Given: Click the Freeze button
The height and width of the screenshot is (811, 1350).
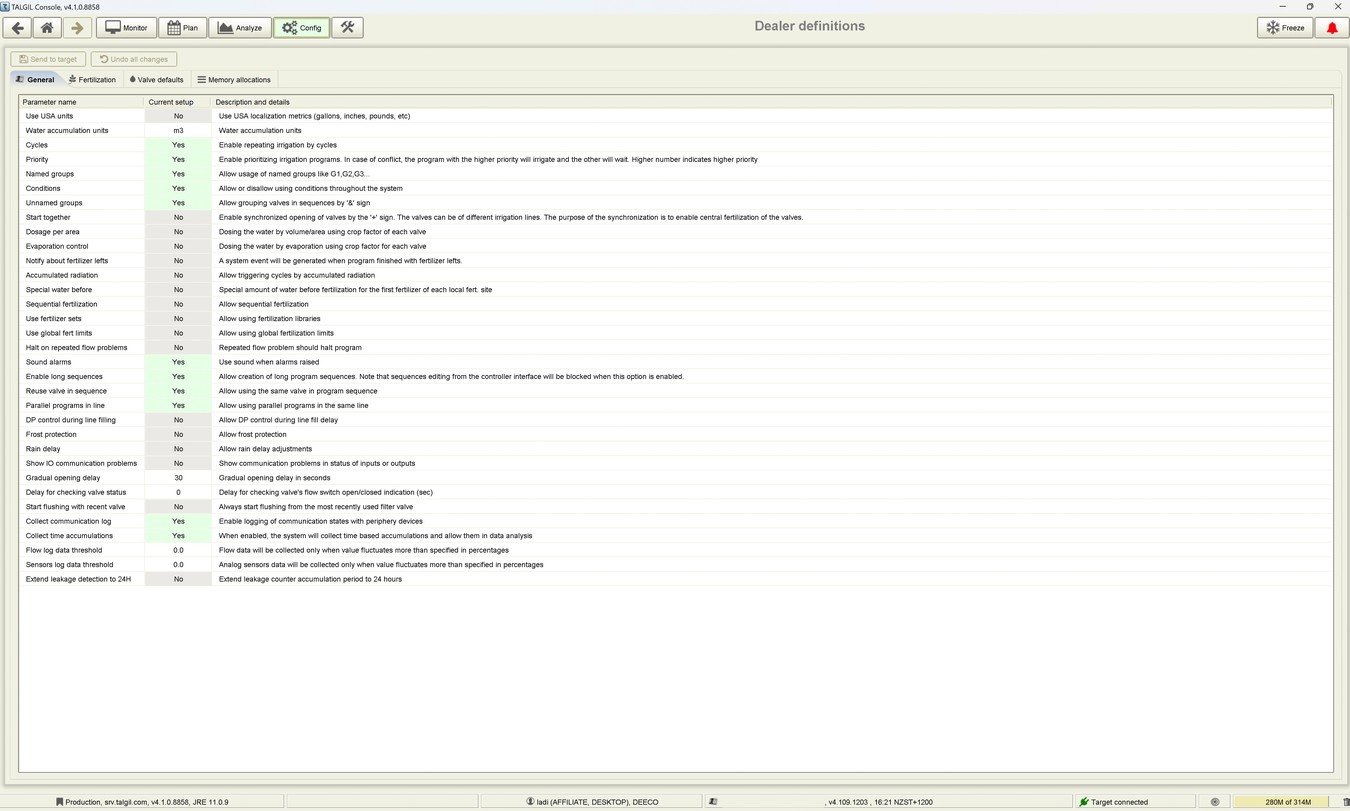Looking at the screenshot, I should 1285,28.
